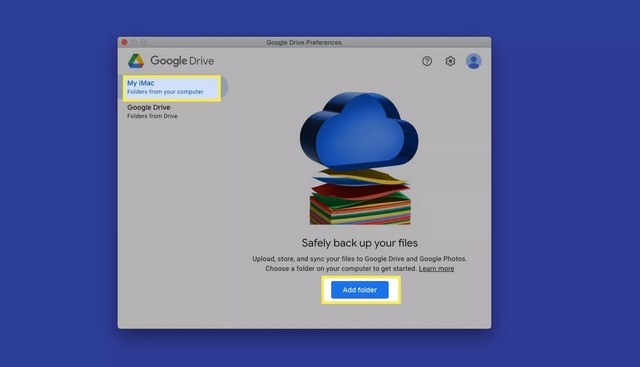This screenshot has height=367, width=640.
Task: Click the "Google Drive" wordmark text in header
Action: point(182,61)
